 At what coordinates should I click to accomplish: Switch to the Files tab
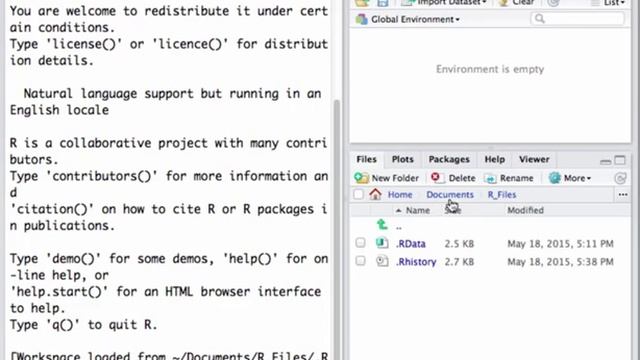pyautogui.click(x=367, y=159)
